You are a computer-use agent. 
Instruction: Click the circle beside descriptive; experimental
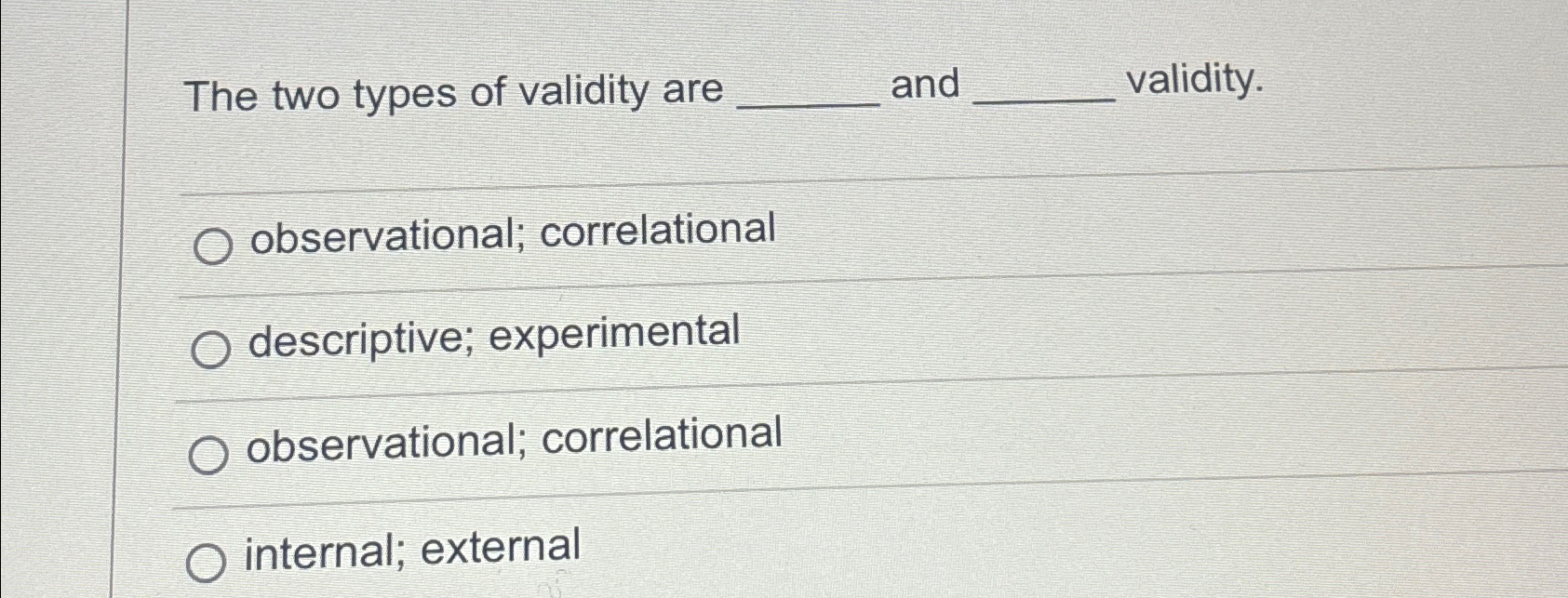point(212,348)
